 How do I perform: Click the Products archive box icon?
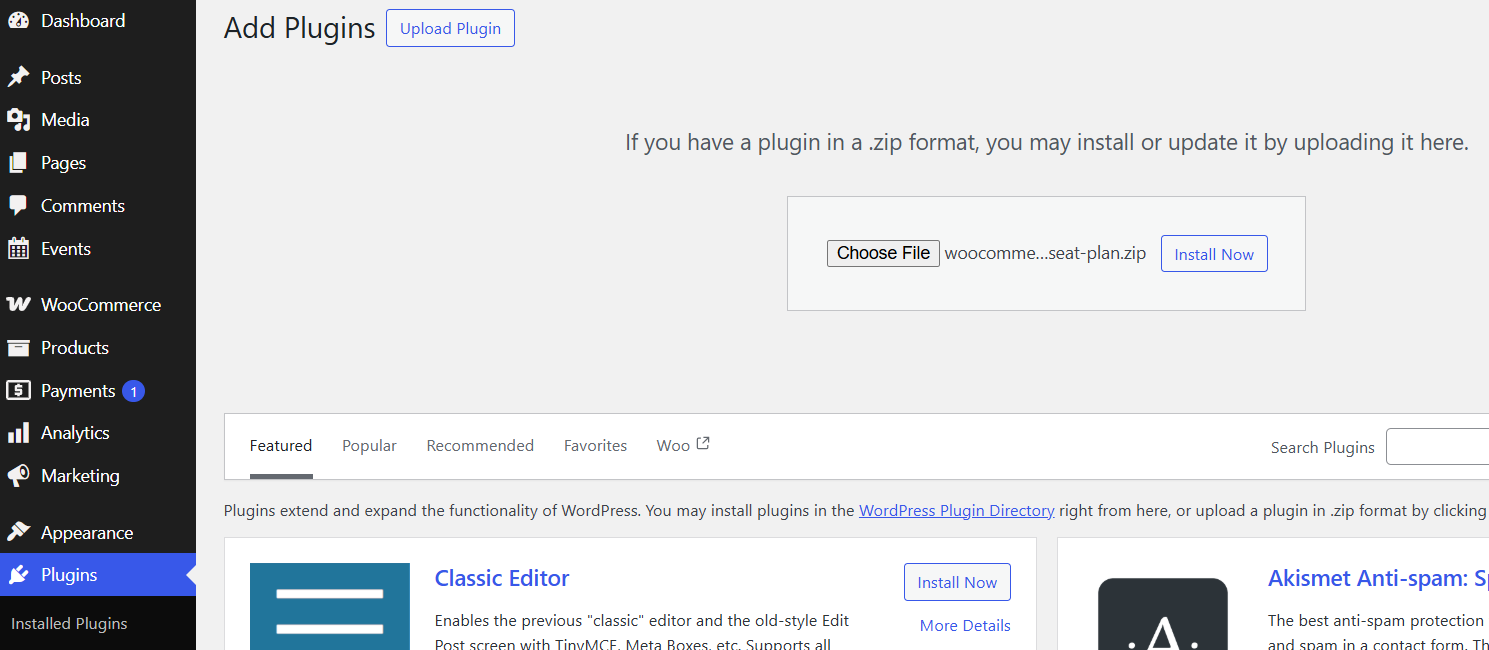coord(18,348)
